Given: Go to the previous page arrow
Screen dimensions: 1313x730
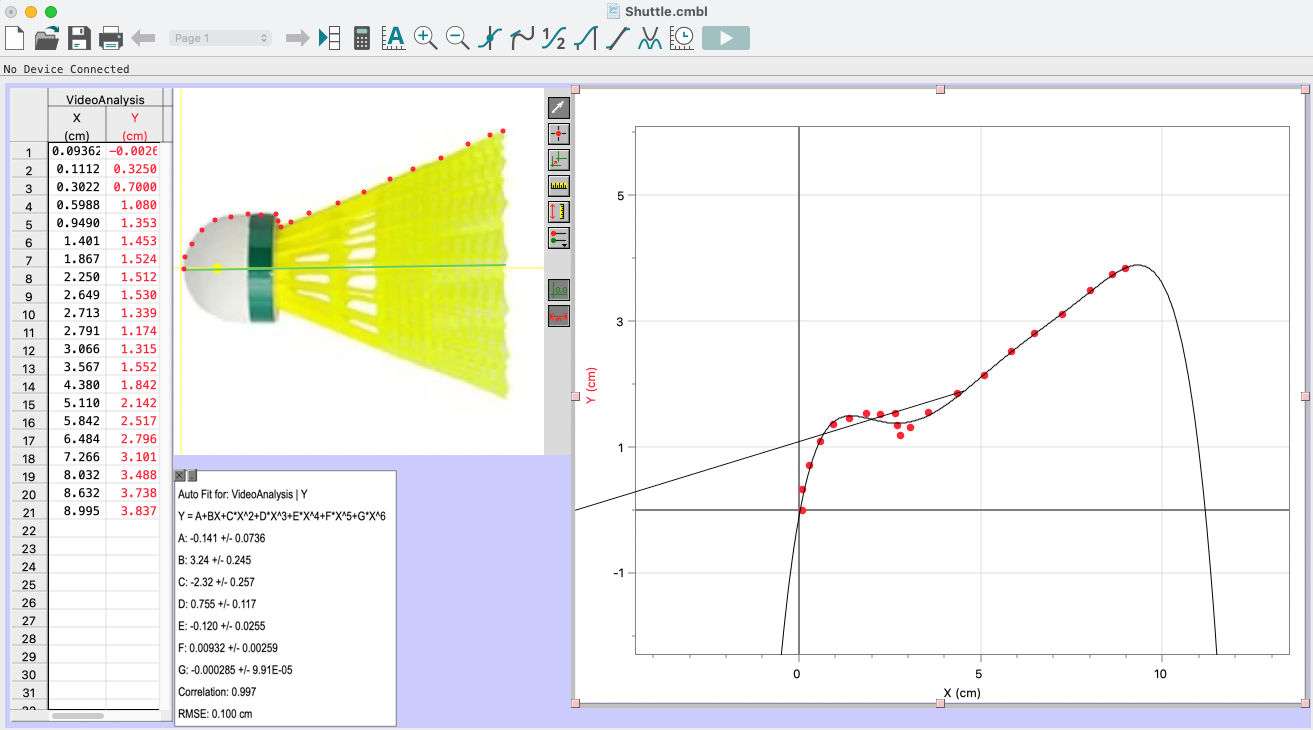Looking at the screenshot, I should click(x=143, y=38).
